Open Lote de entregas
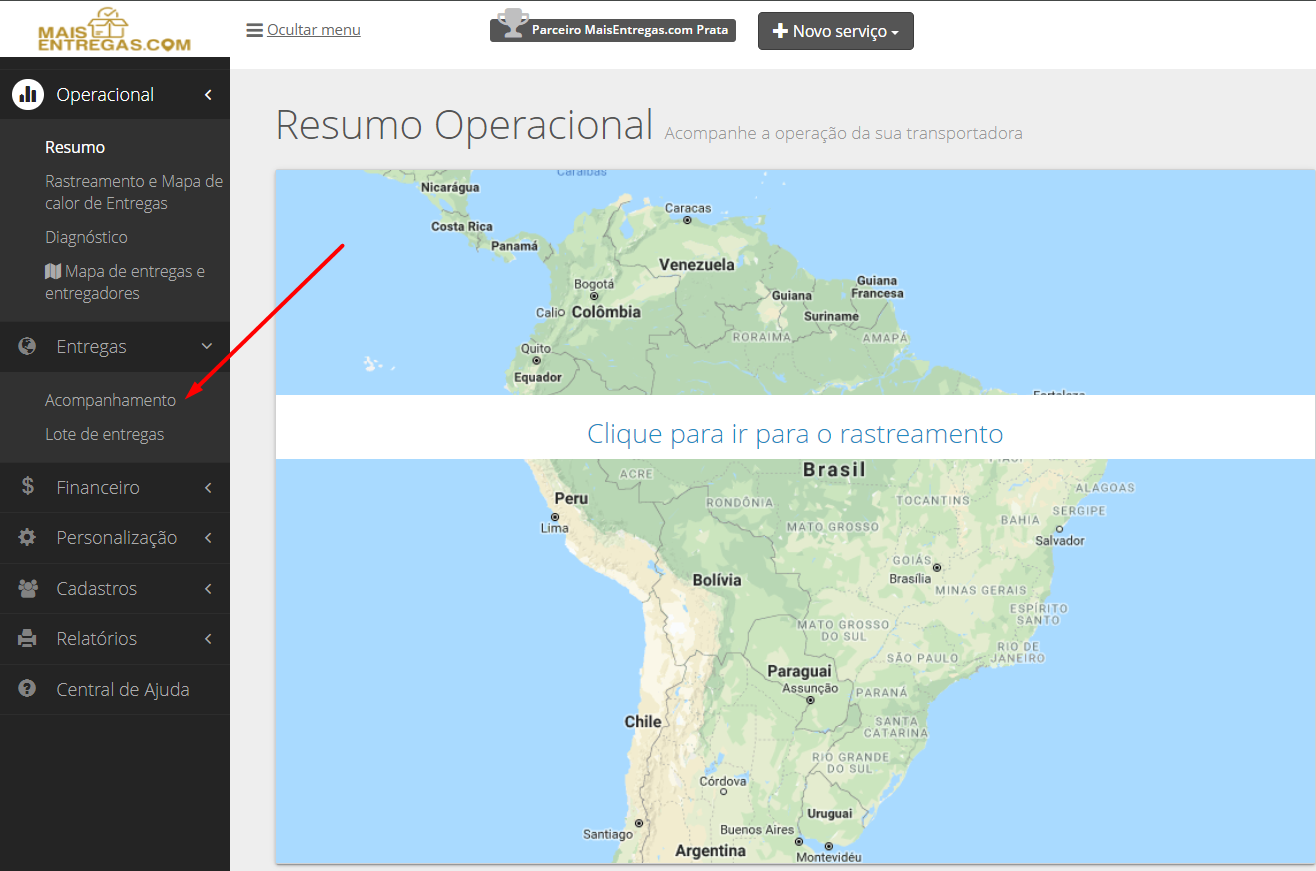The height and width of the screenshot is (871, 1316). [x=104, y=434]
